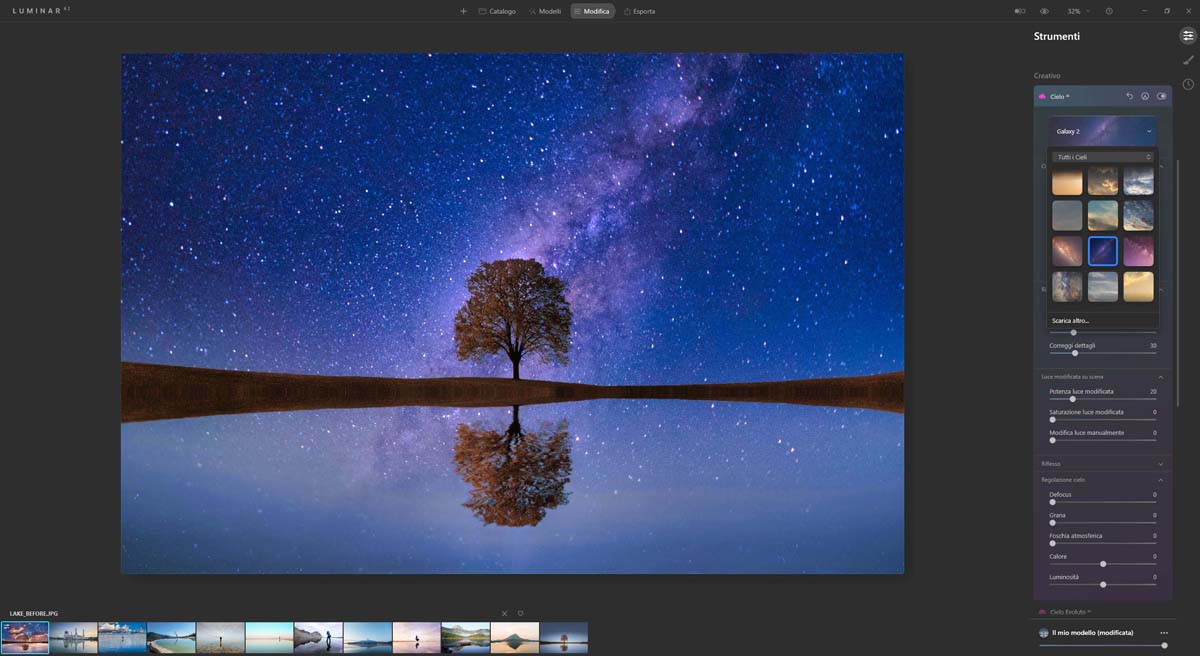This screenshot has width=1200, height=656.
Task: Switch to the Catalogo tab
Action: [x=497, y=11]
